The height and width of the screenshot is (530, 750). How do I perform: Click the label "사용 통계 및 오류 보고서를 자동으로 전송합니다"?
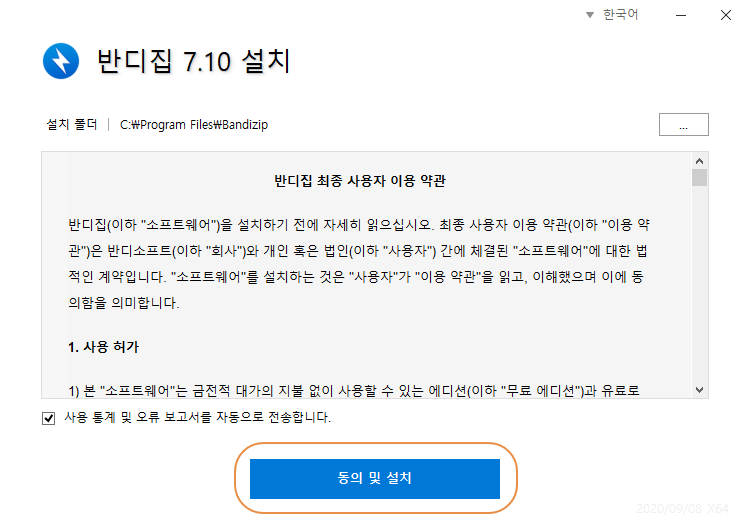point(197,418)
